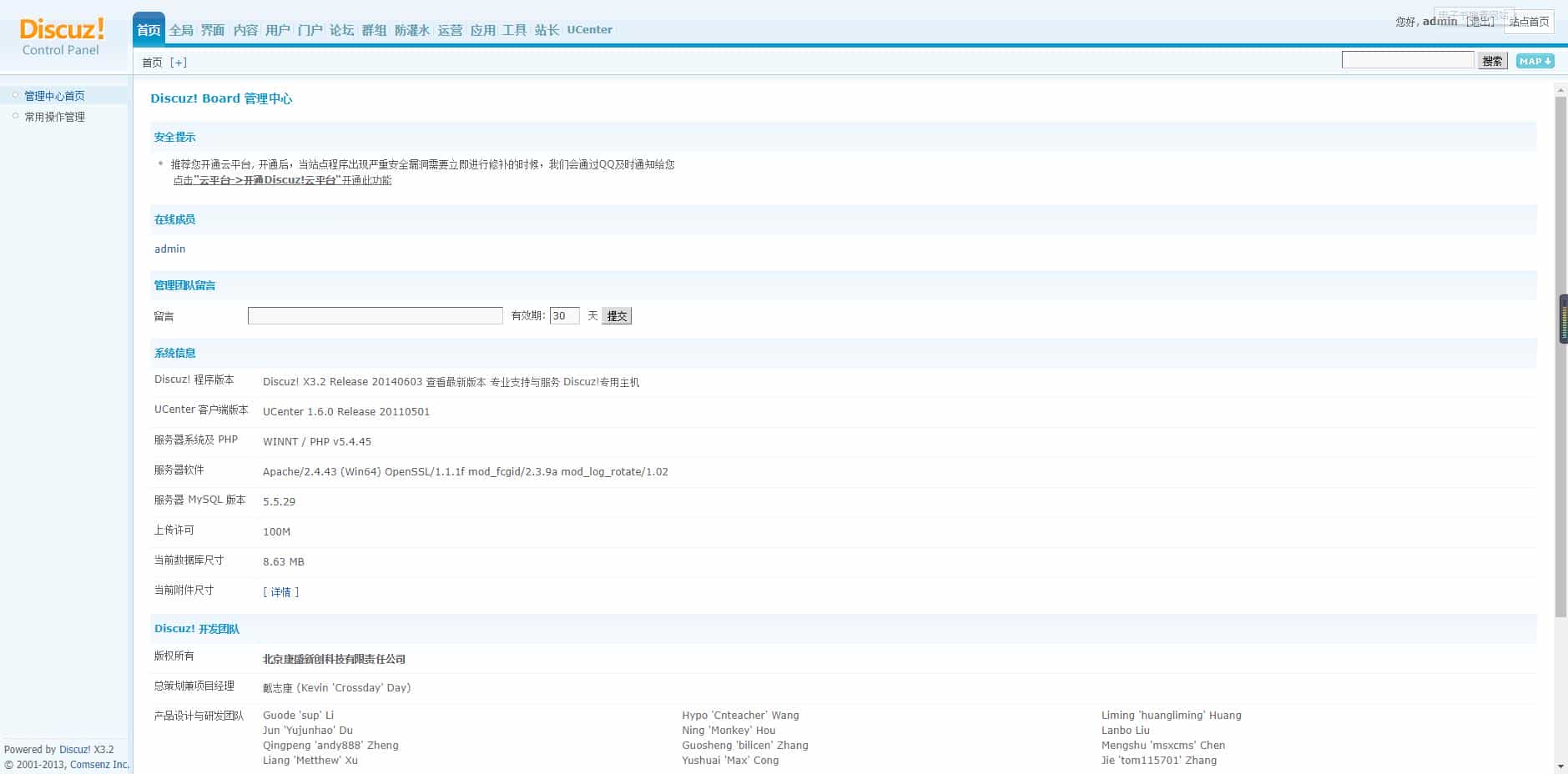The image size is (1568, 774).
Task: Switch to the 门户 tab
Action: [310, 30]
